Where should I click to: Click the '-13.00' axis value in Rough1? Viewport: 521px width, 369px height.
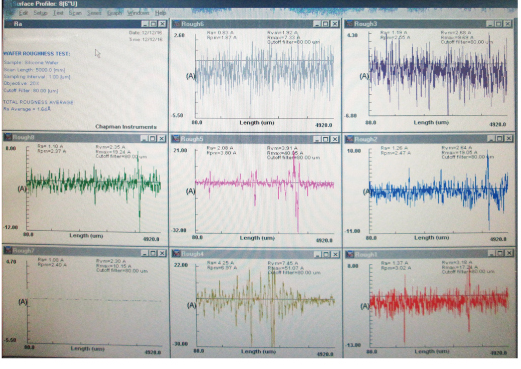click(x=353, y=345)
